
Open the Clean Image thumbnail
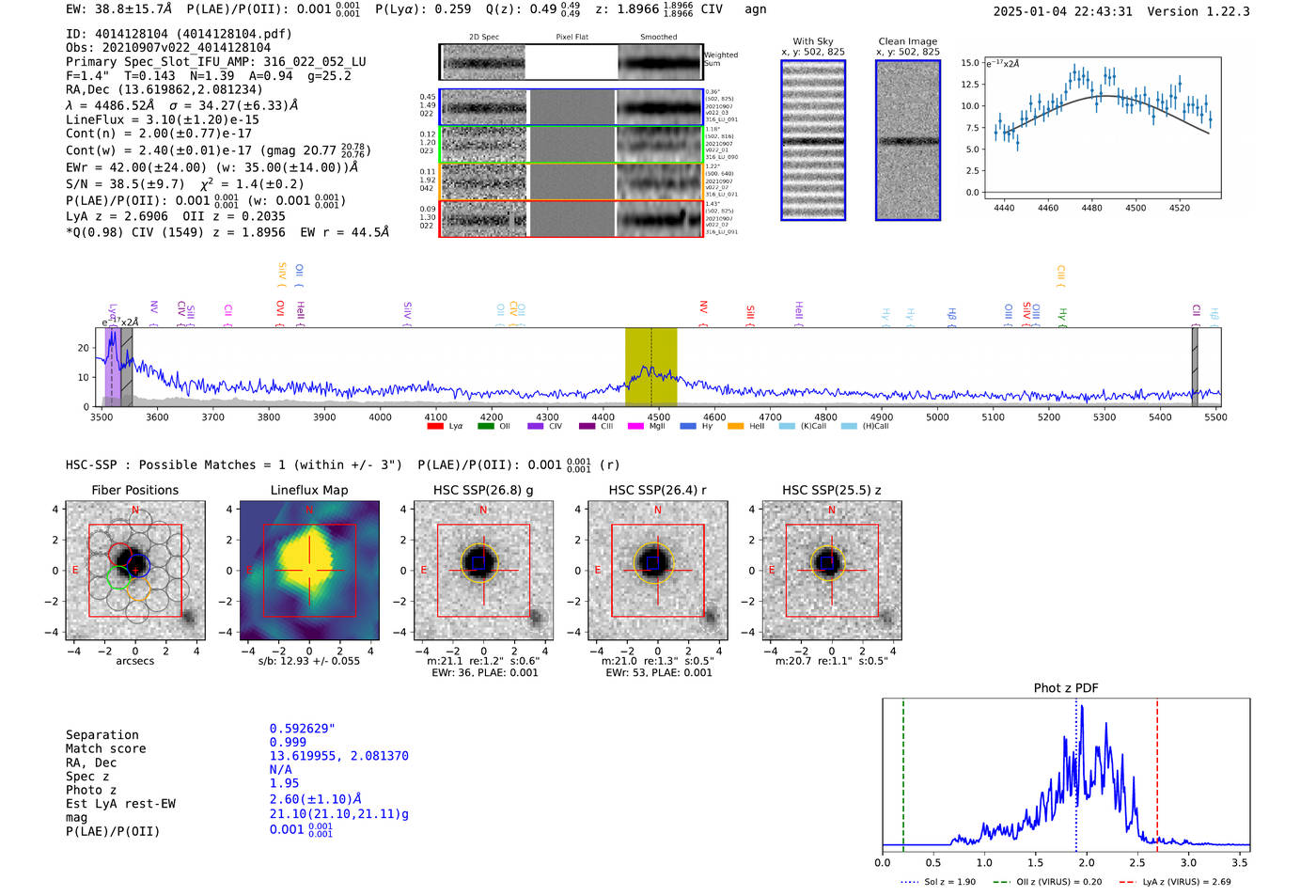908,140
